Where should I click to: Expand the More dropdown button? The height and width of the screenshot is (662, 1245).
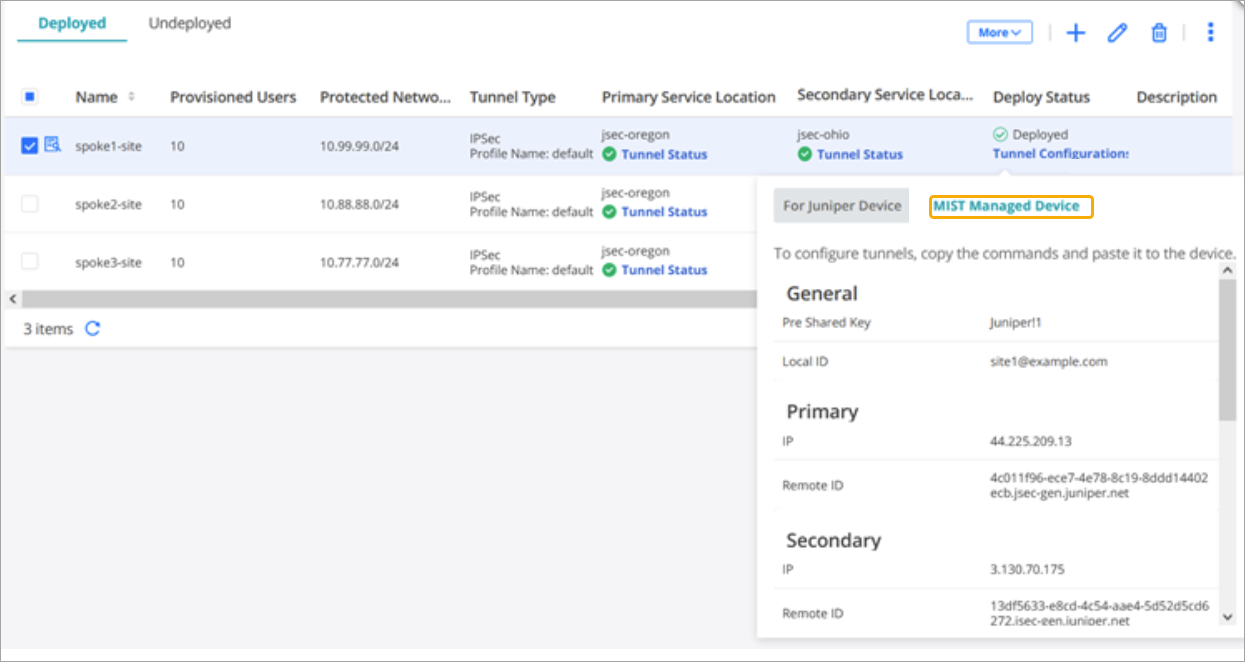coord(999,33)
